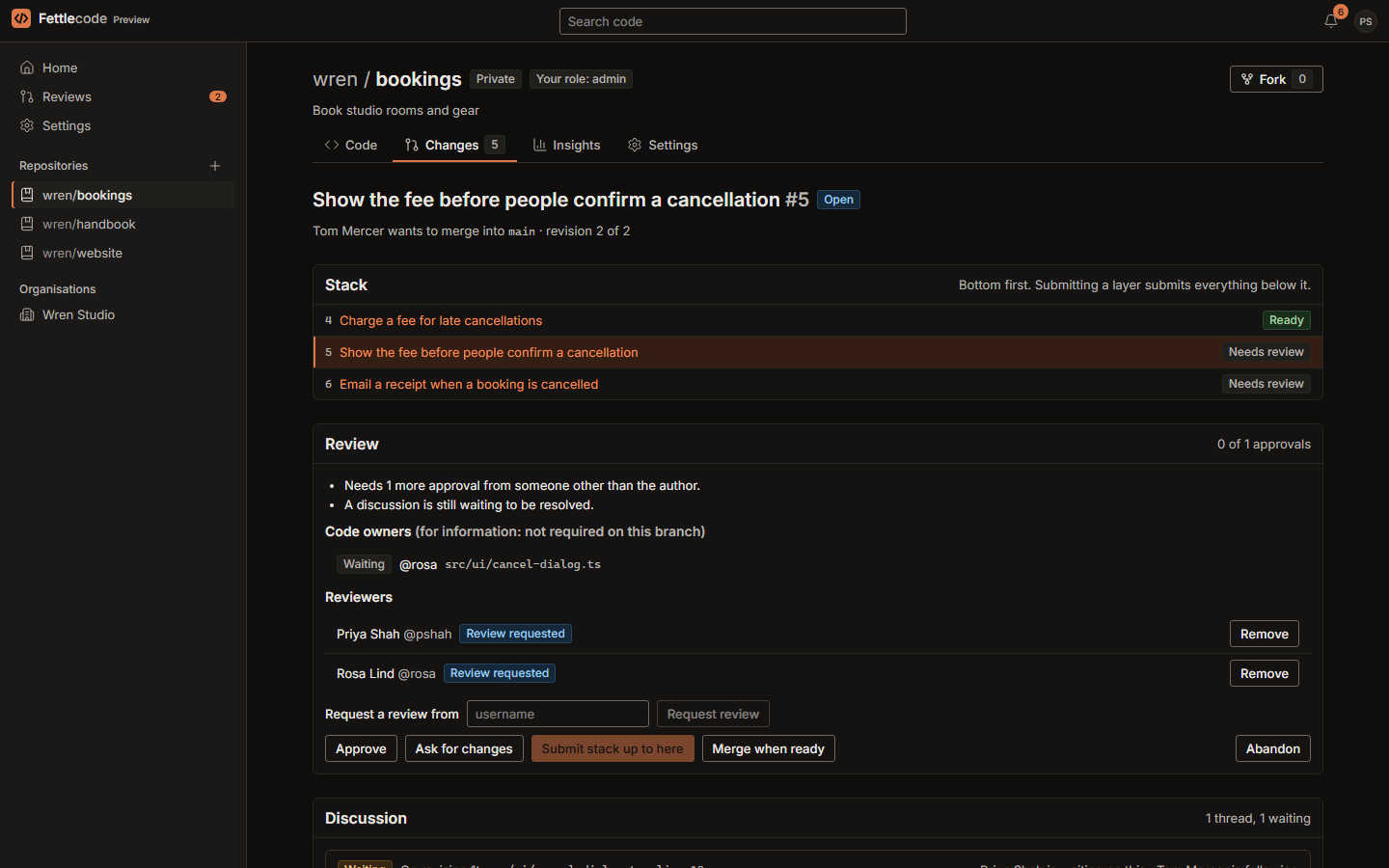Image resolution: width=1389 pixels, height=868 pixels.
Task: Click 'Your role: admin' badge
Action: pos(581,79)
